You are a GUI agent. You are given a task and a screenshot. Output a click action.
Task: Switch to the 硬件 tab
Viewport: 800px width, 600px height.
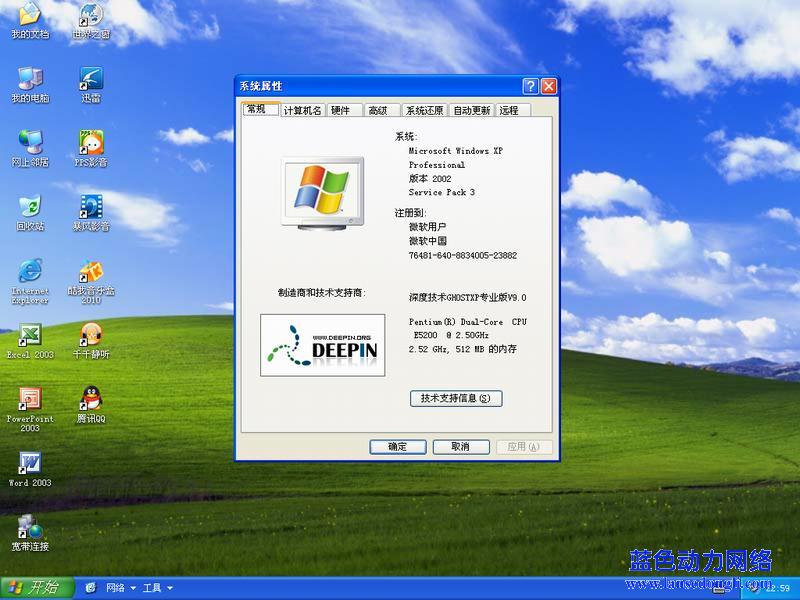[x=341, y=110]
